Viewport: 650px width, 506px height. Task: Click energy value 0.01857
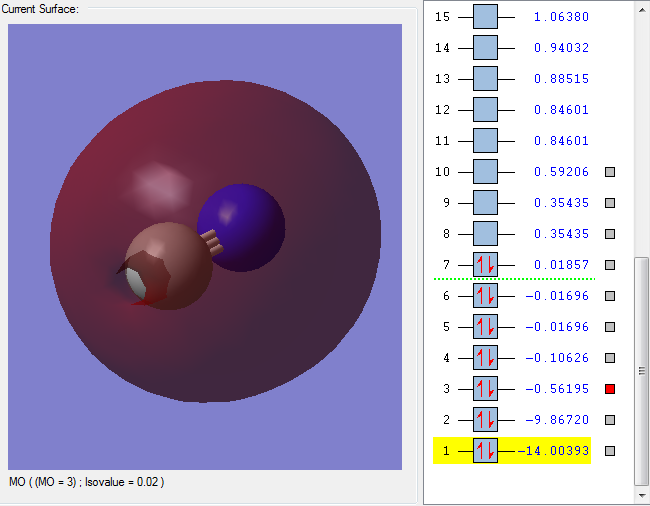click(x=561, y=265)
